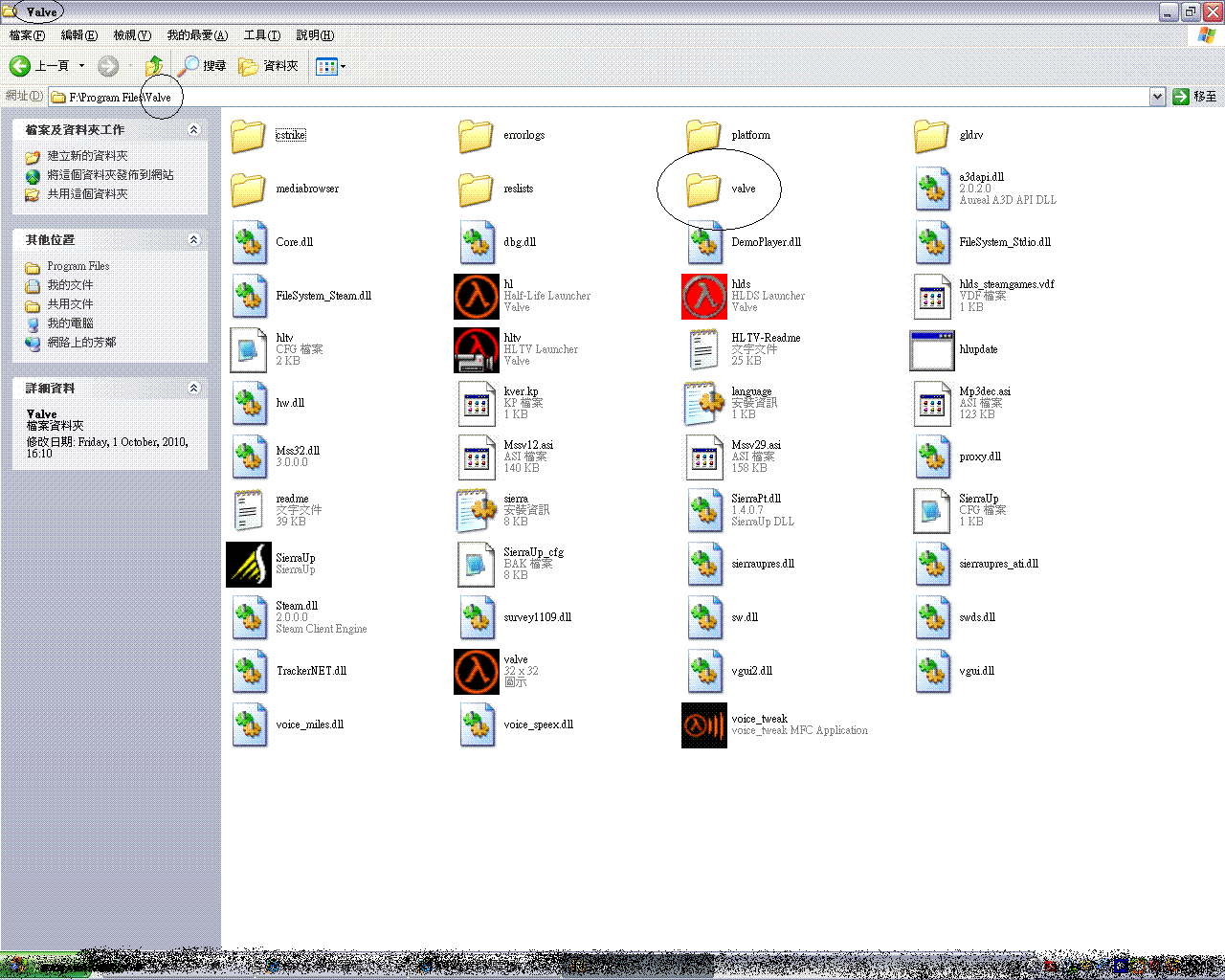The image size is (1225, 980).
Task: Click Make a new folder link
Action: [x=87, y=156]
